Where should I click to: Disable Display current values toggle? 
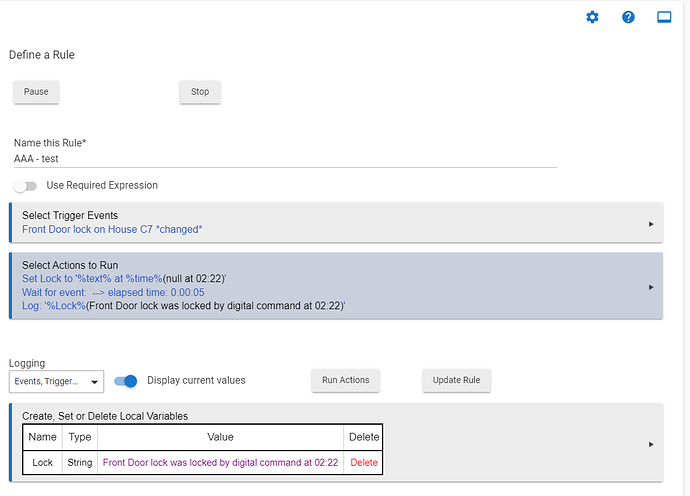coord(125,380)
